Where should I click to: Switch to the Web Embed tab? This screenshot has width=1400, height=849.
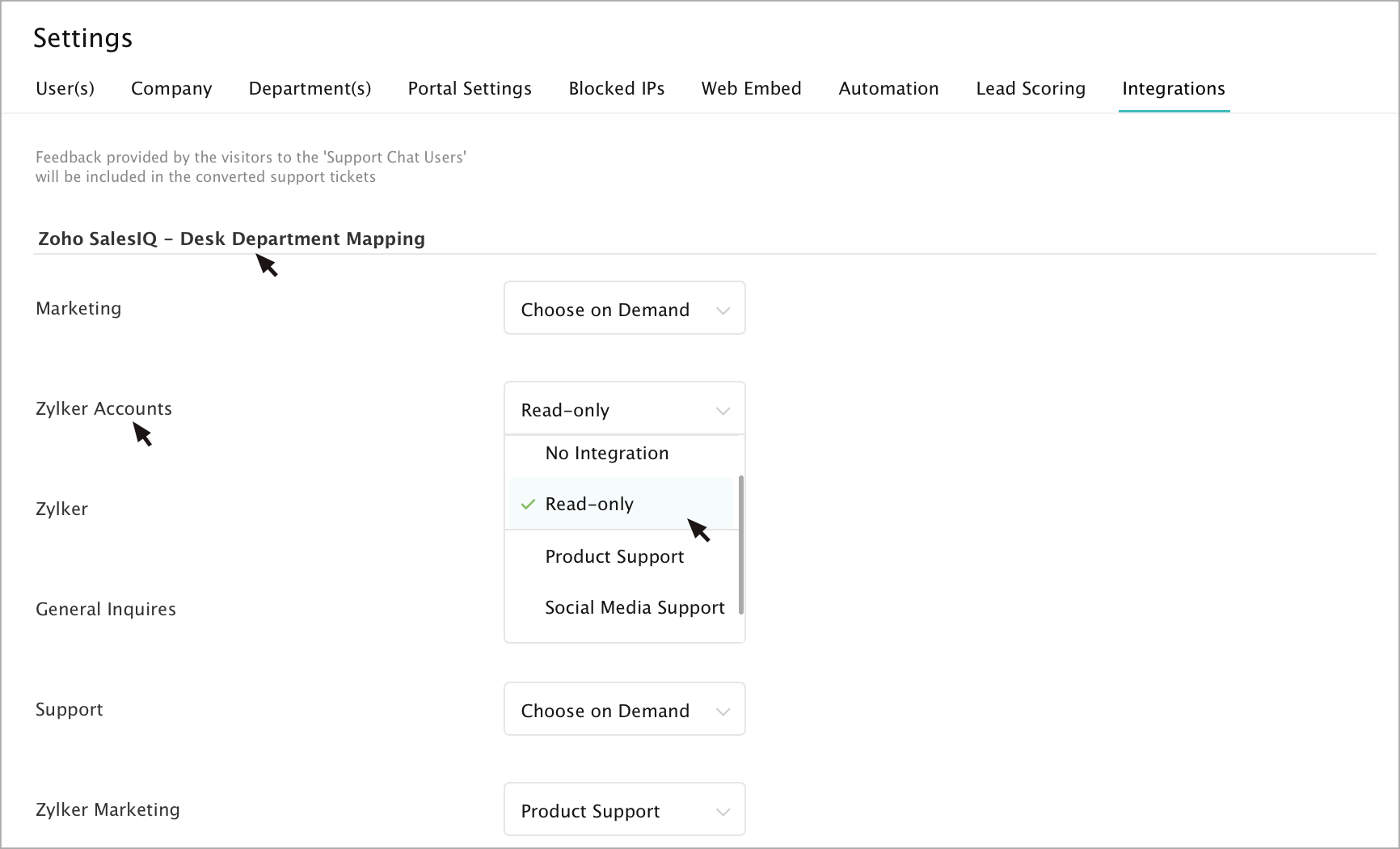pyautogui.click(x=751, y=89)
